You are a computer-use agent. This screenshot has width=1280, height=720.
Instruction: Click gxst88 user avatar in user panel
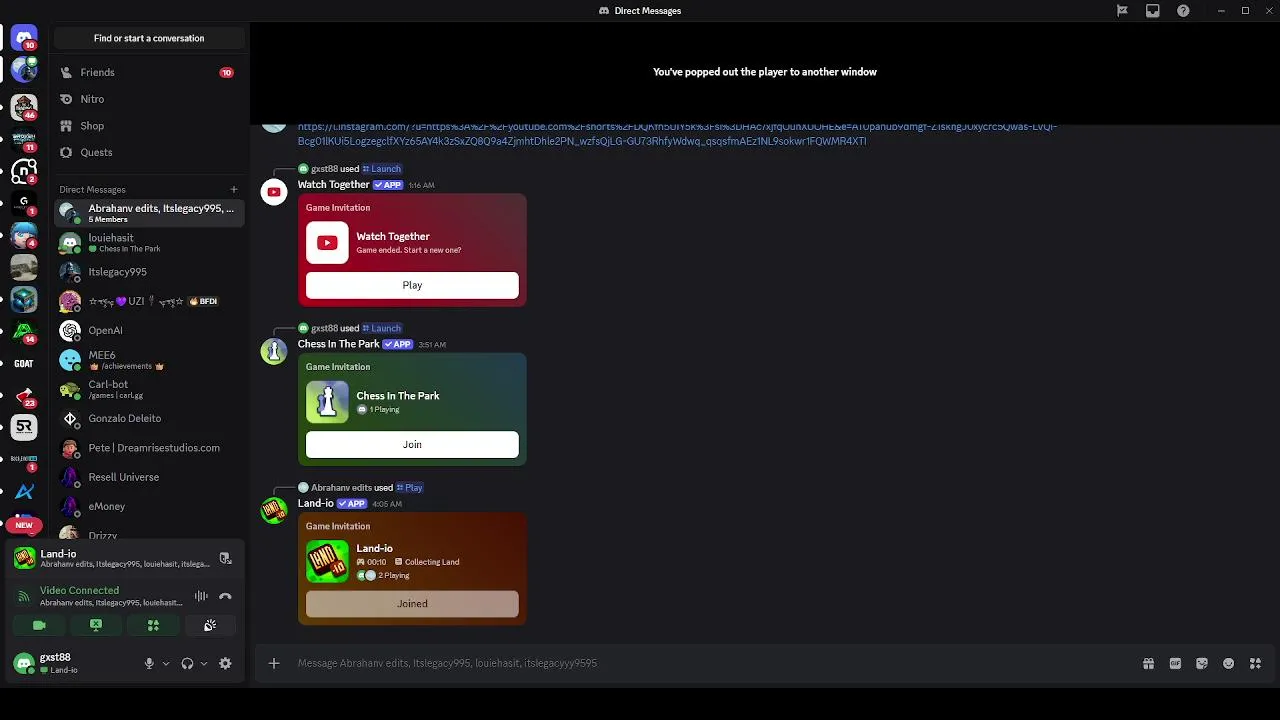24,663
